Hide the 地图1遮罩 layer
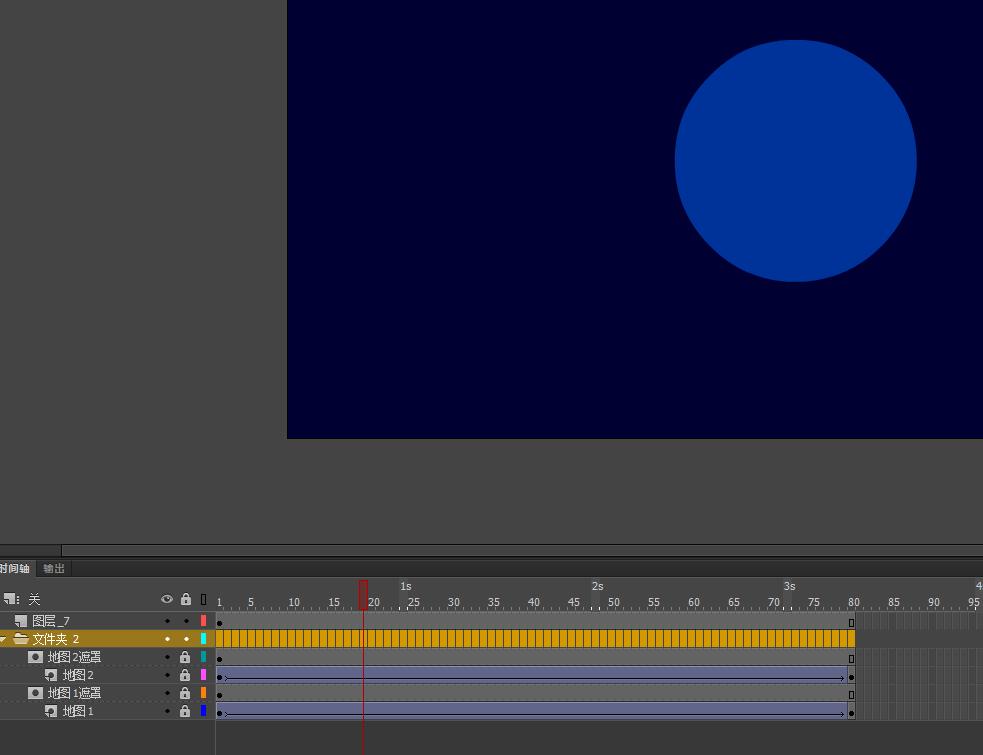The width and height of the screenshot is (983, 755). coord(167,693)
